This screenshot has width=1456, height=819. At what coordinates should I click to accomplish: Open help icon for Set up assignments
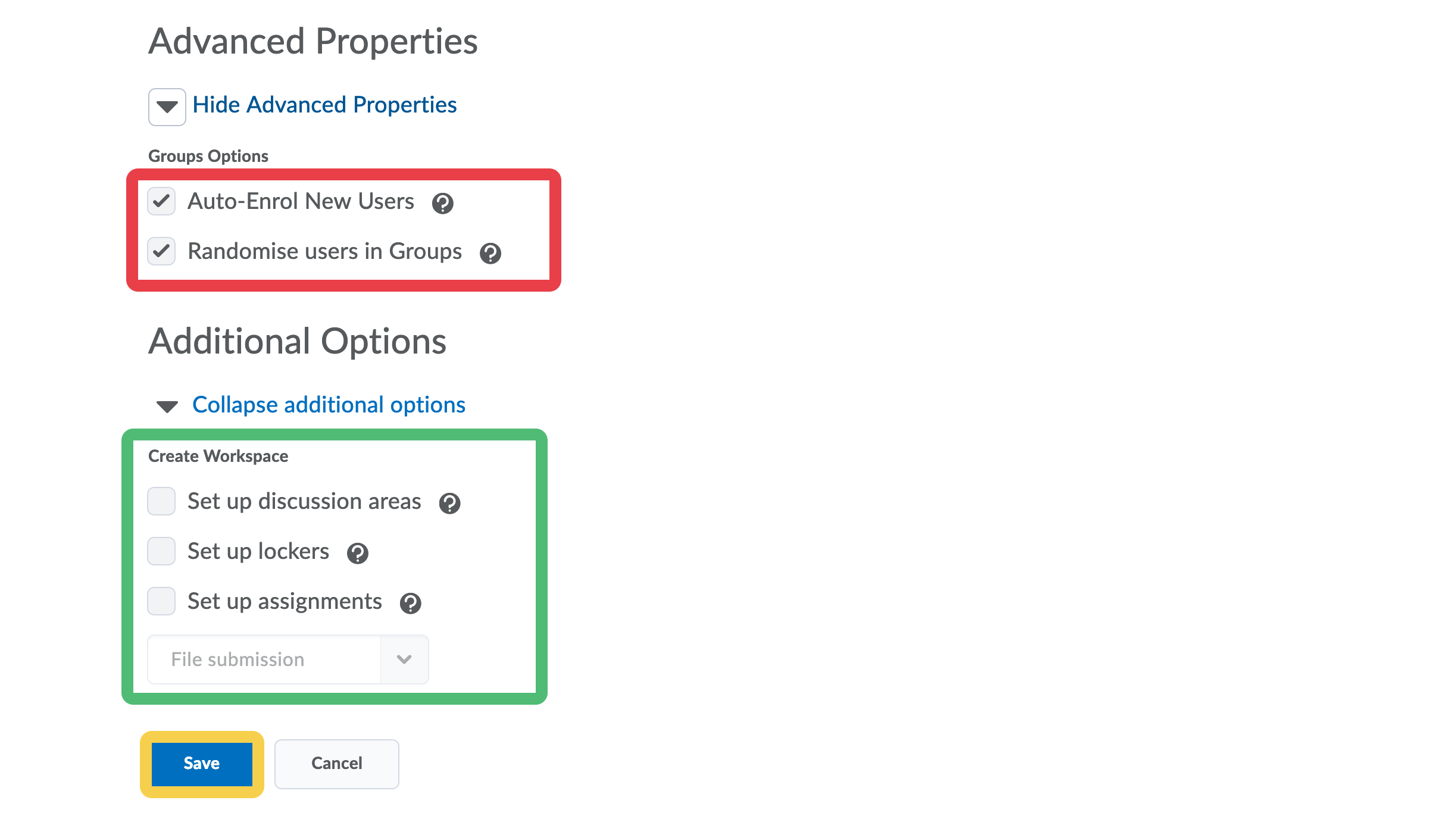coord(410,604)
